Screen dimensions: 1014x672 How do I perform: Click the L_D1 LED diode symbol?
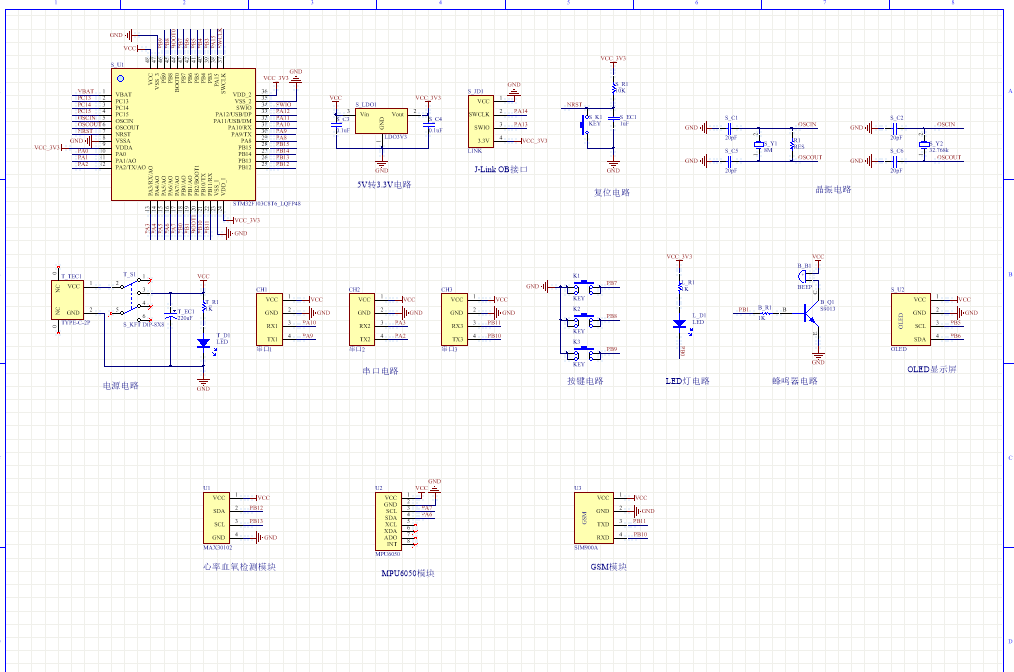[x=679, y=323]
